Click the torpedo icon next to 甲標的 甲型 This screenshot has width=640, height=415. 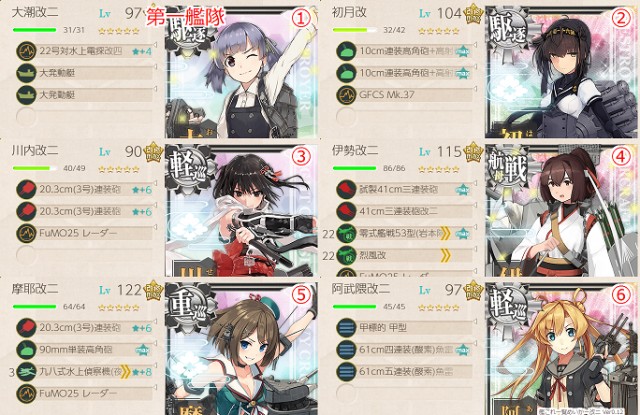[x=346, y=328]
